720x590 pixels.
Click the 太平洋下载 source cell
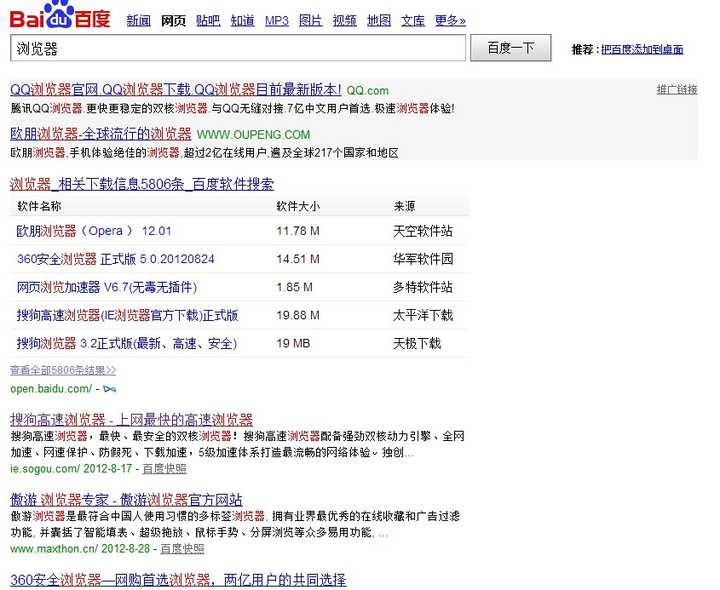[423, 315]
